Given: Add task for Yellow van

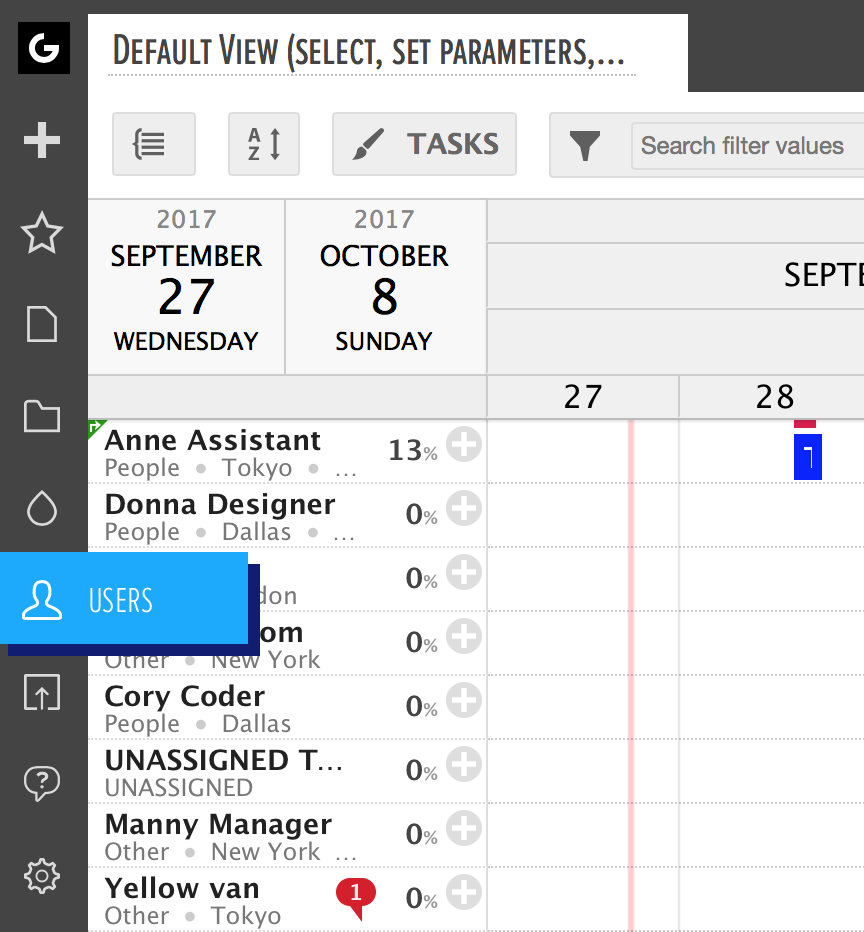Looking at the screenshot, I should click(x=464, y=893).
